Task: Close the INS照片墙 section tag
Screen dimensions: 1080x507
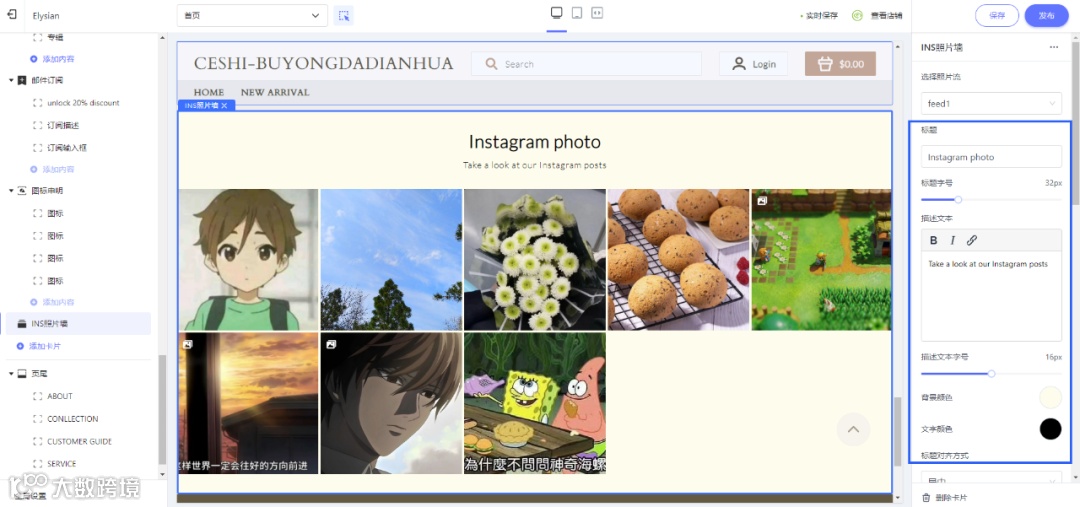Action: 224,105
